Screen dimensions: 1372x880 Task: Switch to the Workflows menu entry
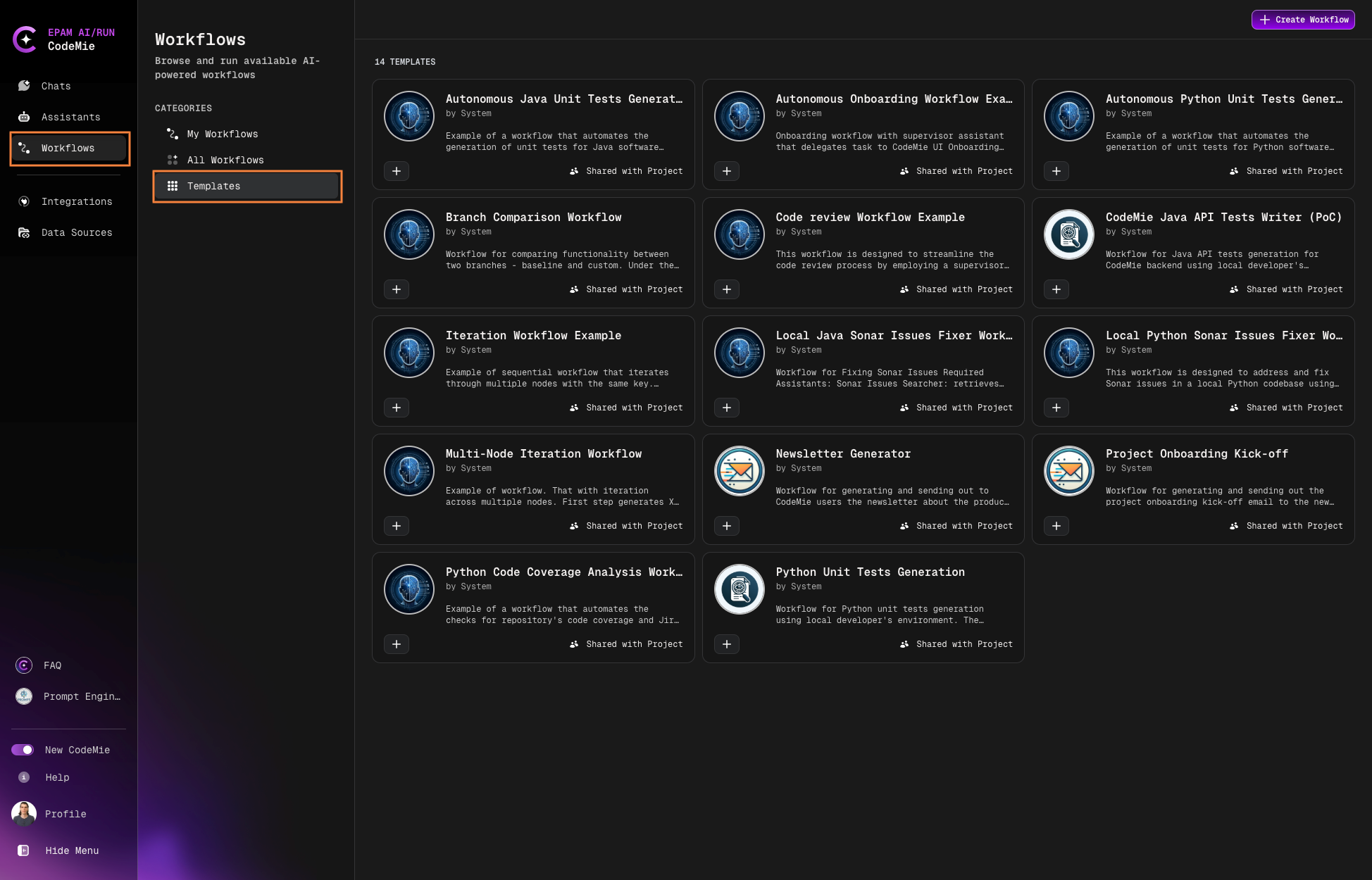pyautogui.click(x=68, y=148)
